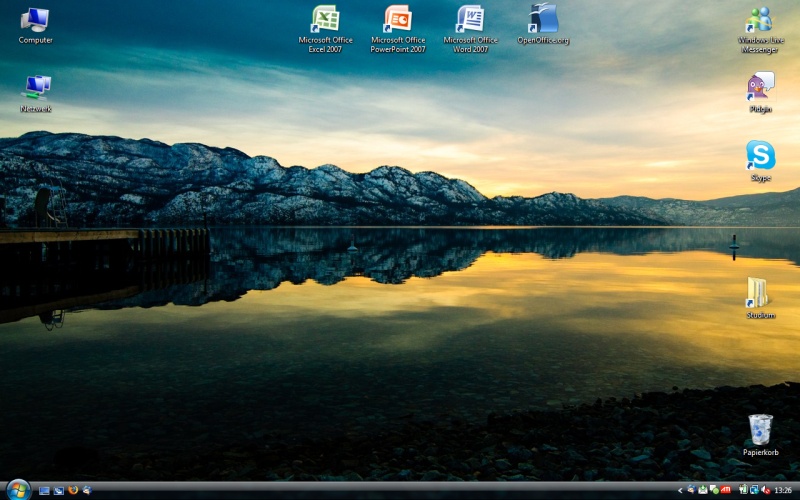The height and width of the screenshot is (500, 800).
Task: Open the Windows Start menu orb
Action: pos(17,490)
